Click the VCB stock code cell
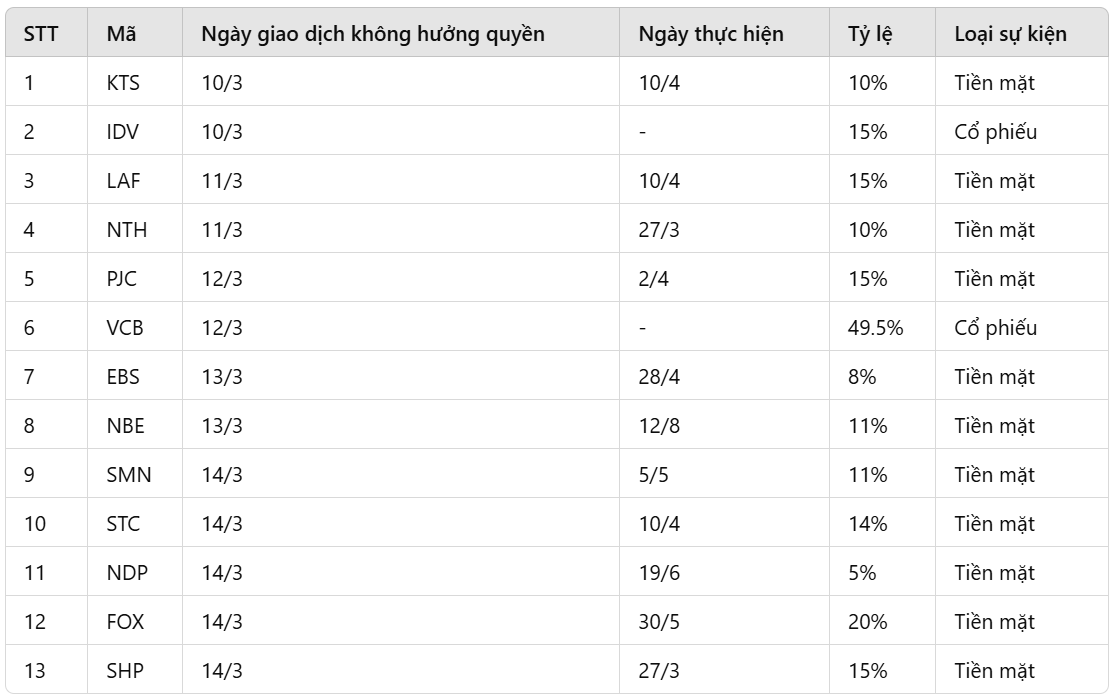The width and height of the screenshot is (1113, 697). 124,328
